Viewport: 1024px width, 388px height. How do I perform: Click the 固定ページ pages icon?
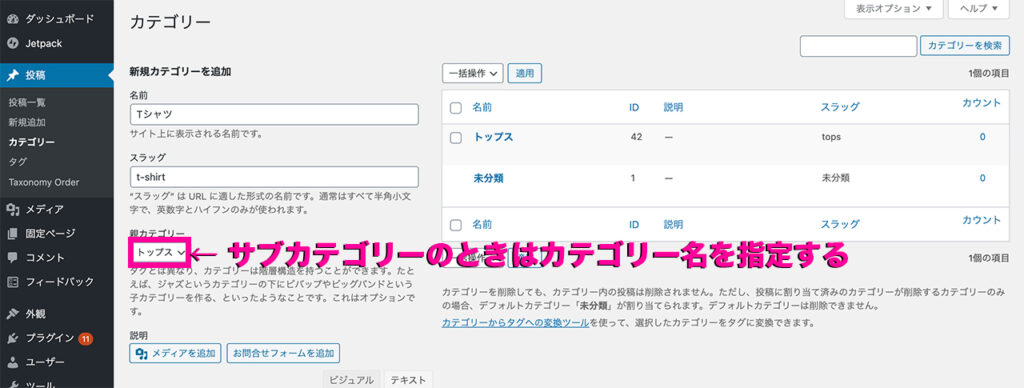coord(12,233)
